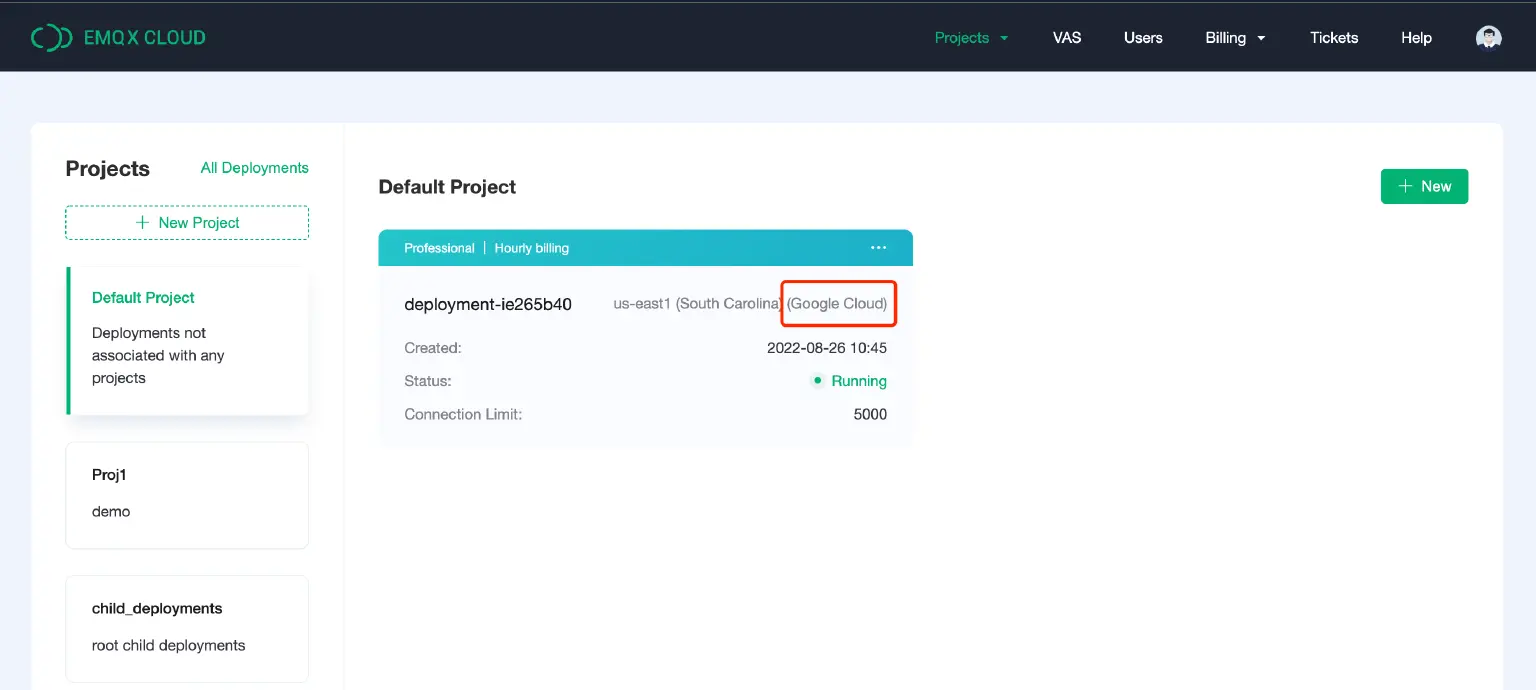Expand the Projects dropdown in navbar

[x=970, y=38]
